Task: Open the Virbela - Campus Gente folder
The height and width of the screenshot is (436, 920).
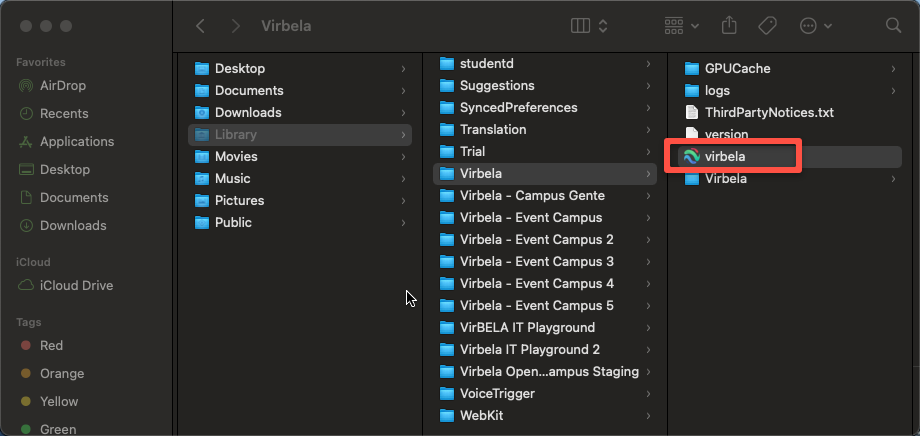Action: point(532,195)
